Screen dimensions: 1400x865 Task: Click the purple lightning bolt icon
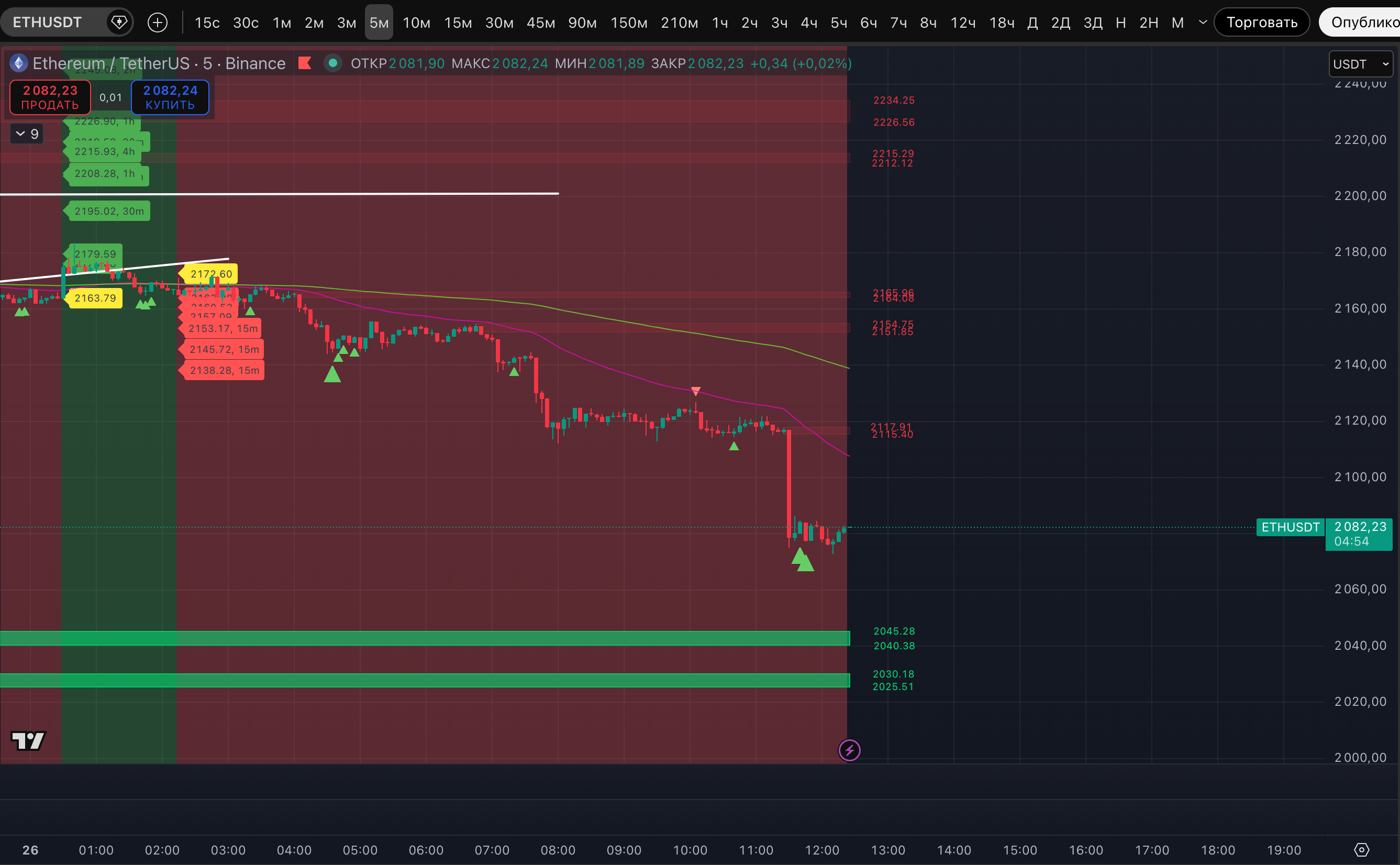pos(849,749)
